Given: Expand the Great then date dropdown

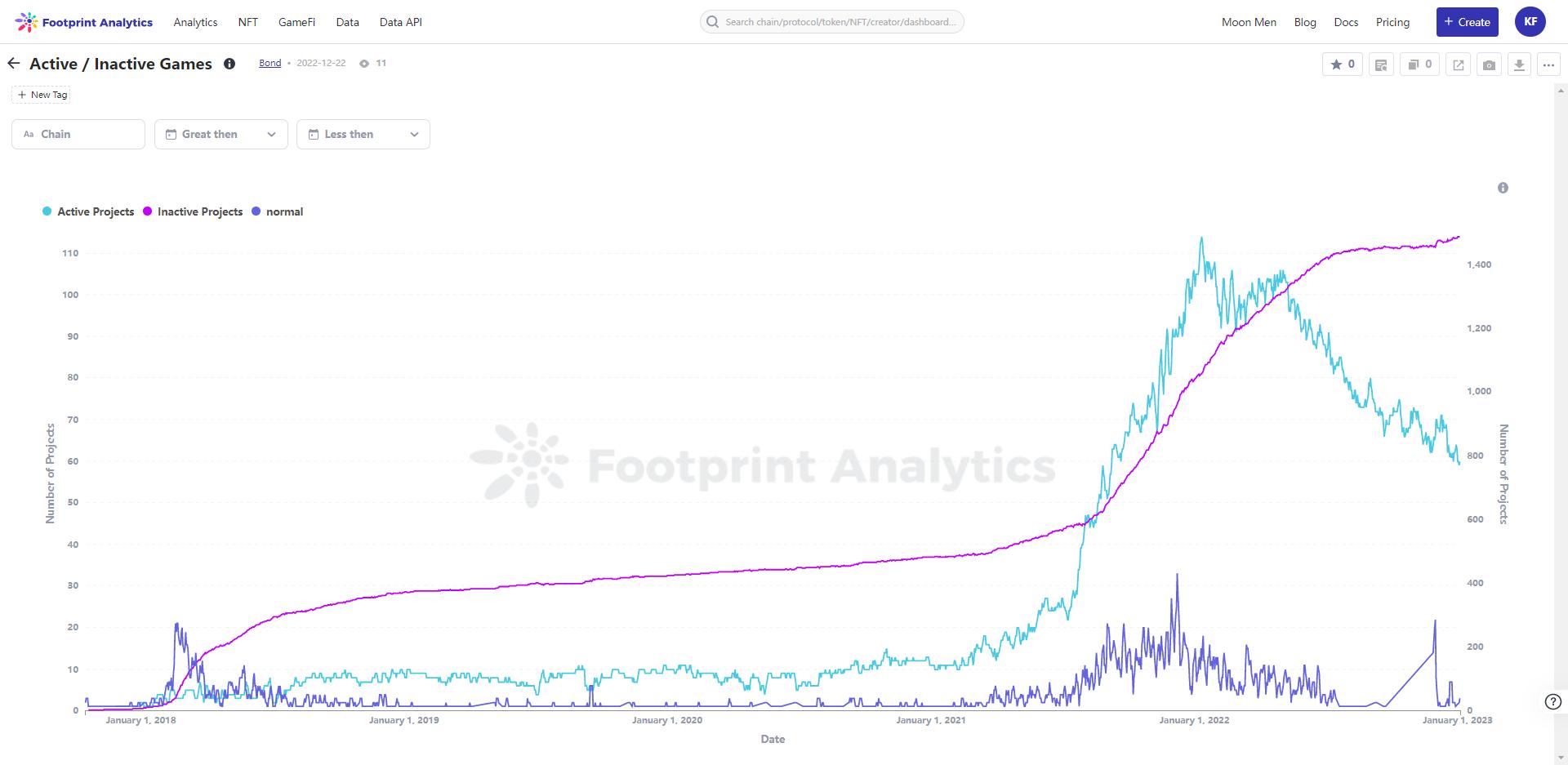Looking at the screenshot, I should [221, 135].
